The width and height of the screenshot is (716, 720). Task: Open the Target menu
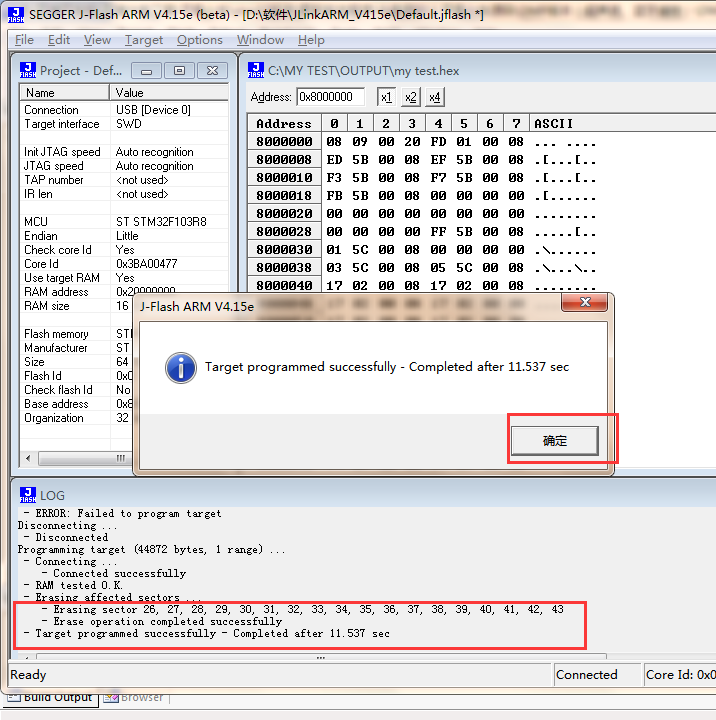[144, 40]
